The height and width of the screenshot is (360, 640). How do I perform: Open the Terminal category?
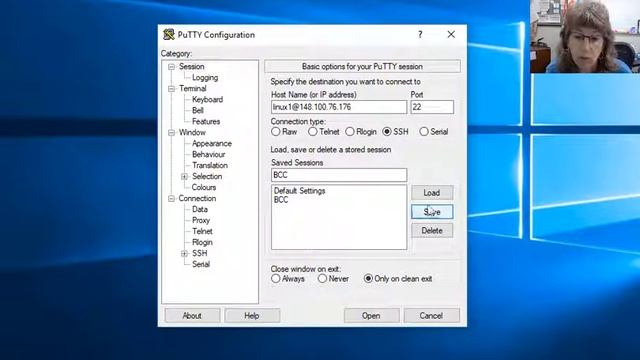point(193,89)
